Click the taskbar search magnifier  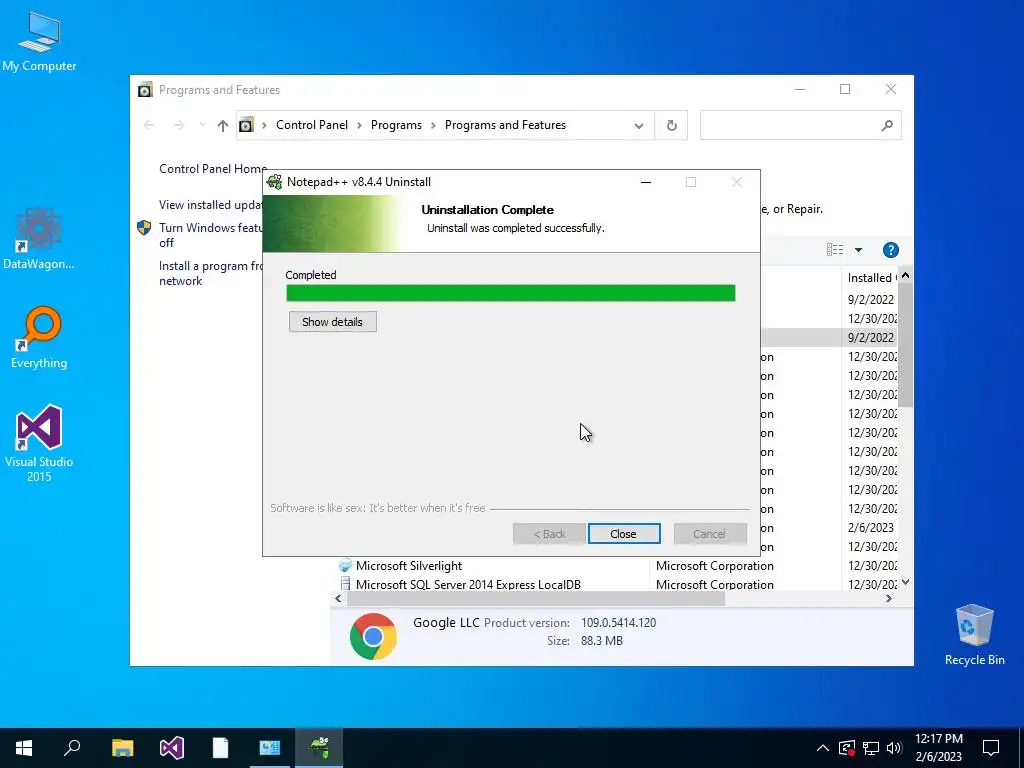point(72,748)
